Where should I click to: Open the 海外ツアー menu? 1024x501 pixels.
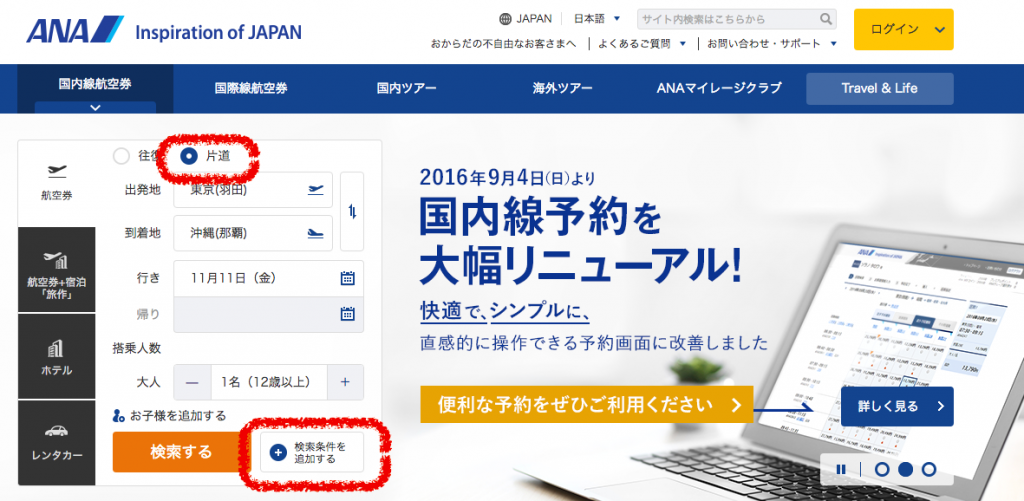[562, 88]
